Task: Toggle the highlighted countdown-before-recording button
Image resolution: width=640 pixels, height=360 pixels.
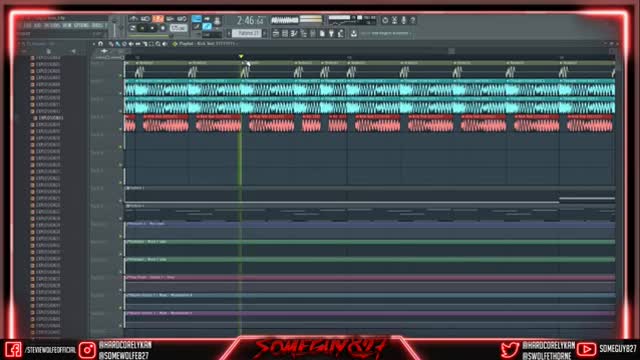Action: point(158,19)
